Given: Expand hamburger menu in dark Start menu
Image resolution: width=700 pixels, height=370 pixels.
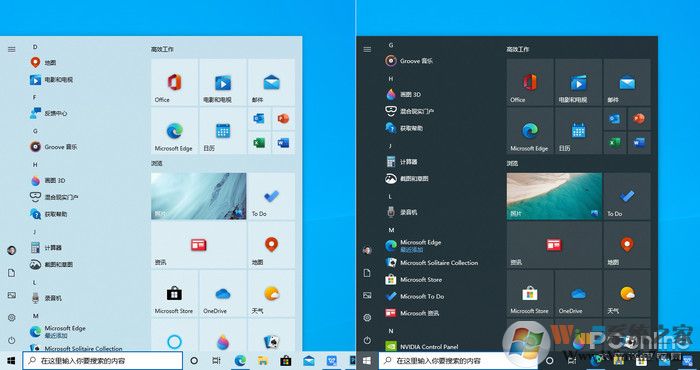Looking at the screenshot, I should click(x=367, y=49).
